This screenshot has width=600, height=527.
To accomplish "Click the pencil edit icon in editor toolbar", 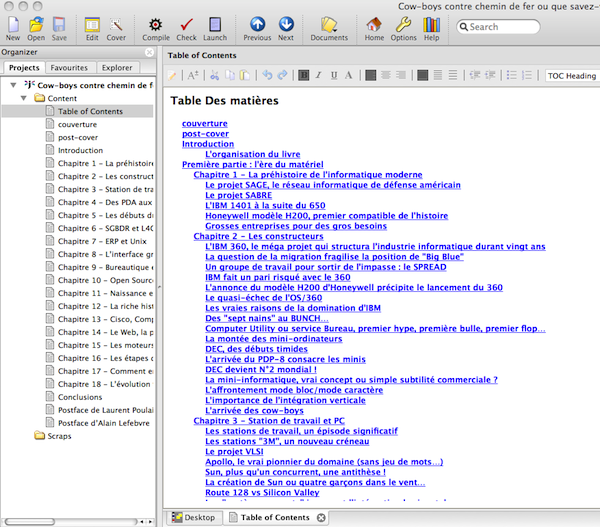I will point(172,75).
